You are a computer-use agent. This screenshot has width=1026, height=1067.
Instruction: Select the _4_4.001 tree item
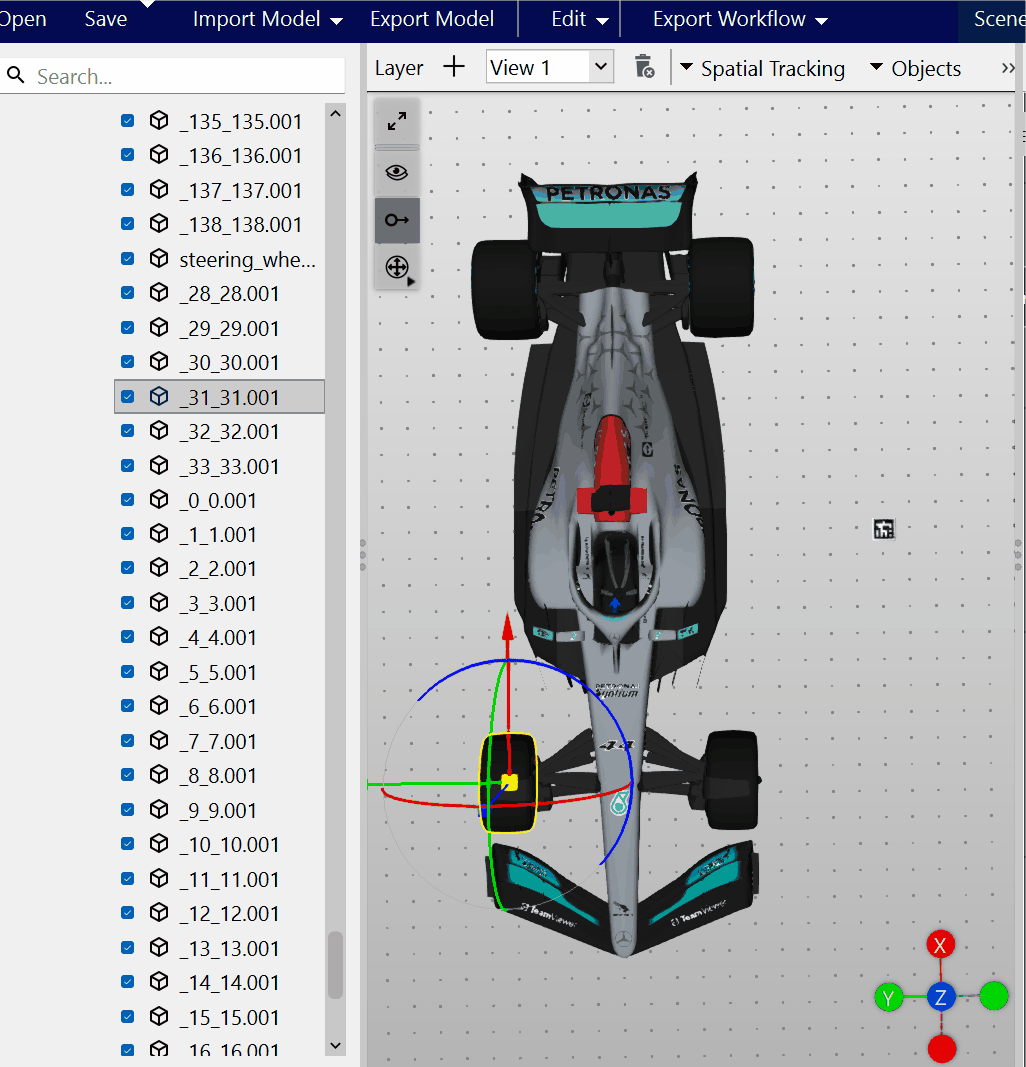coord(219,637)
